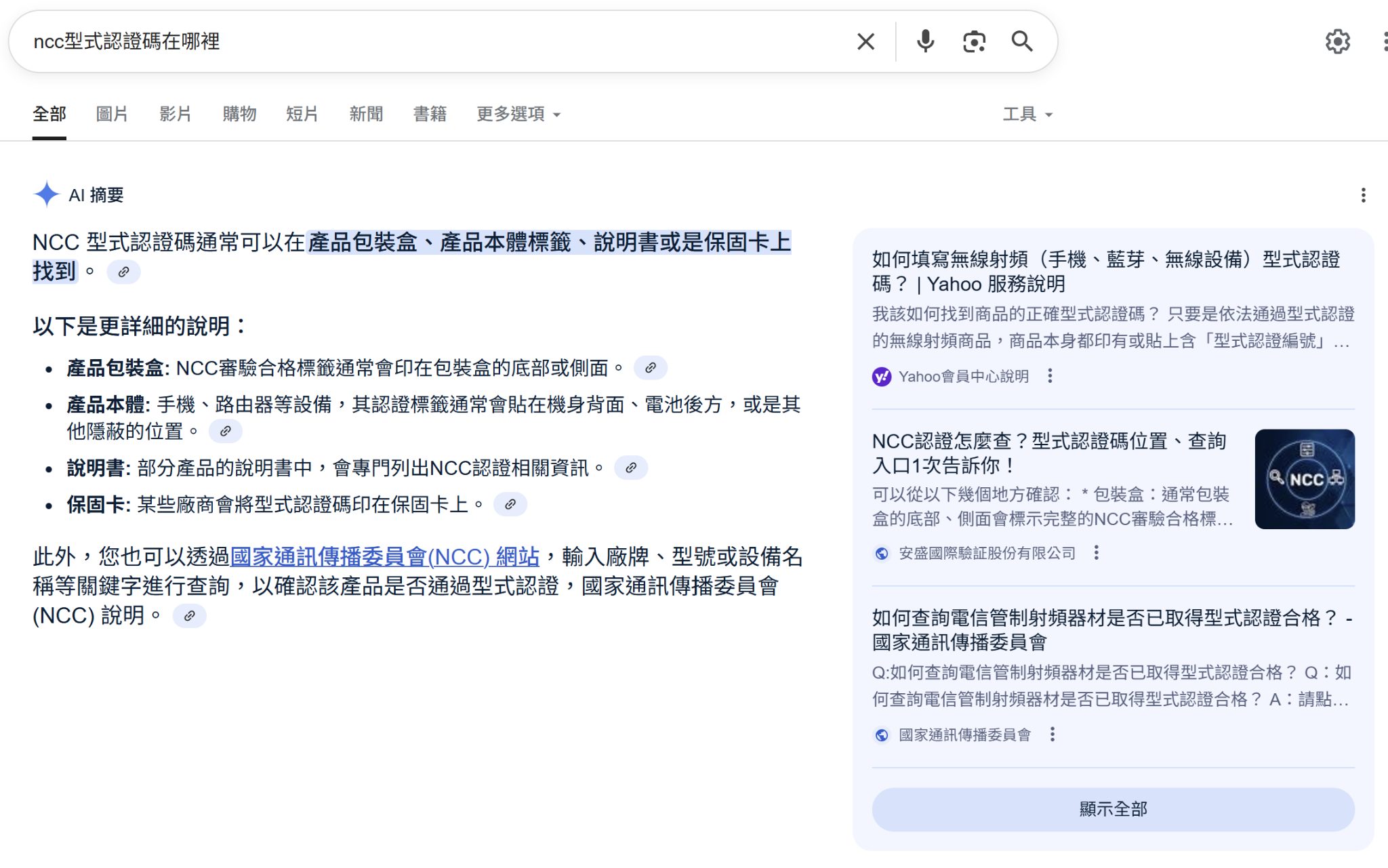Open source link chip after 找到 sentence
Screen dimensions: 1388x868
[123, 272]
